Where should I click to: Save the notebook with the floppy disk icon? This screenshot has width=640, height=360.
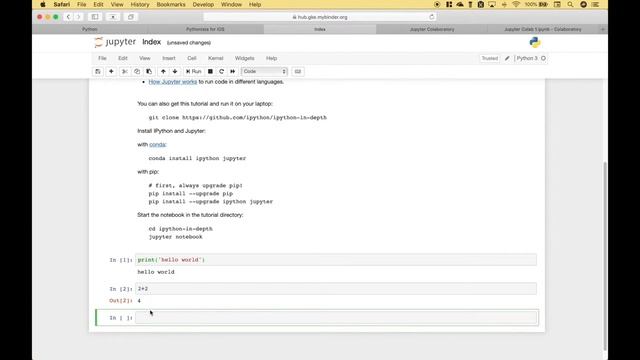[x=98, y=71]
